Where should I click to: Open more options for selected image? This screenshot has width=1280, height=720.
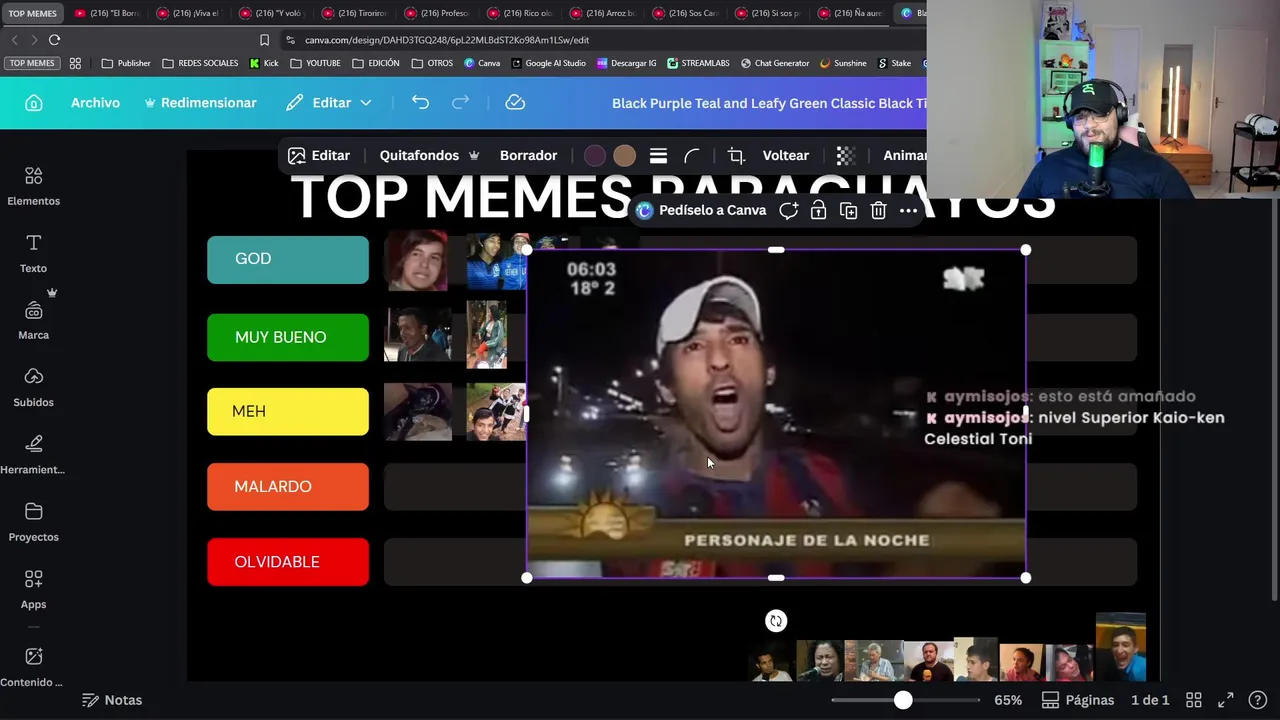tap(908, 210)
